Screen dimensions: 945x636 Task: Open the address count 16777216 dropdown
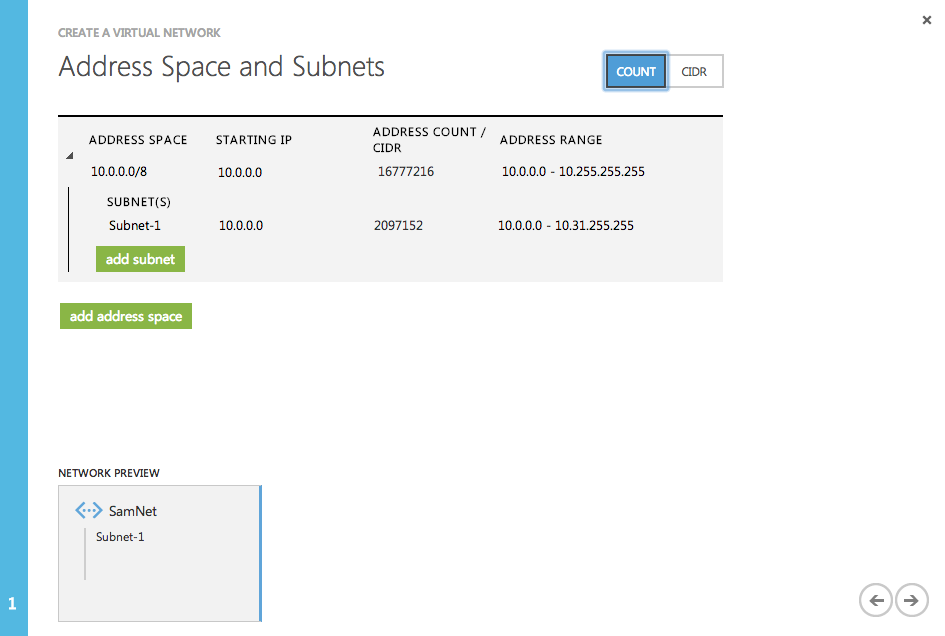[406, 172]
